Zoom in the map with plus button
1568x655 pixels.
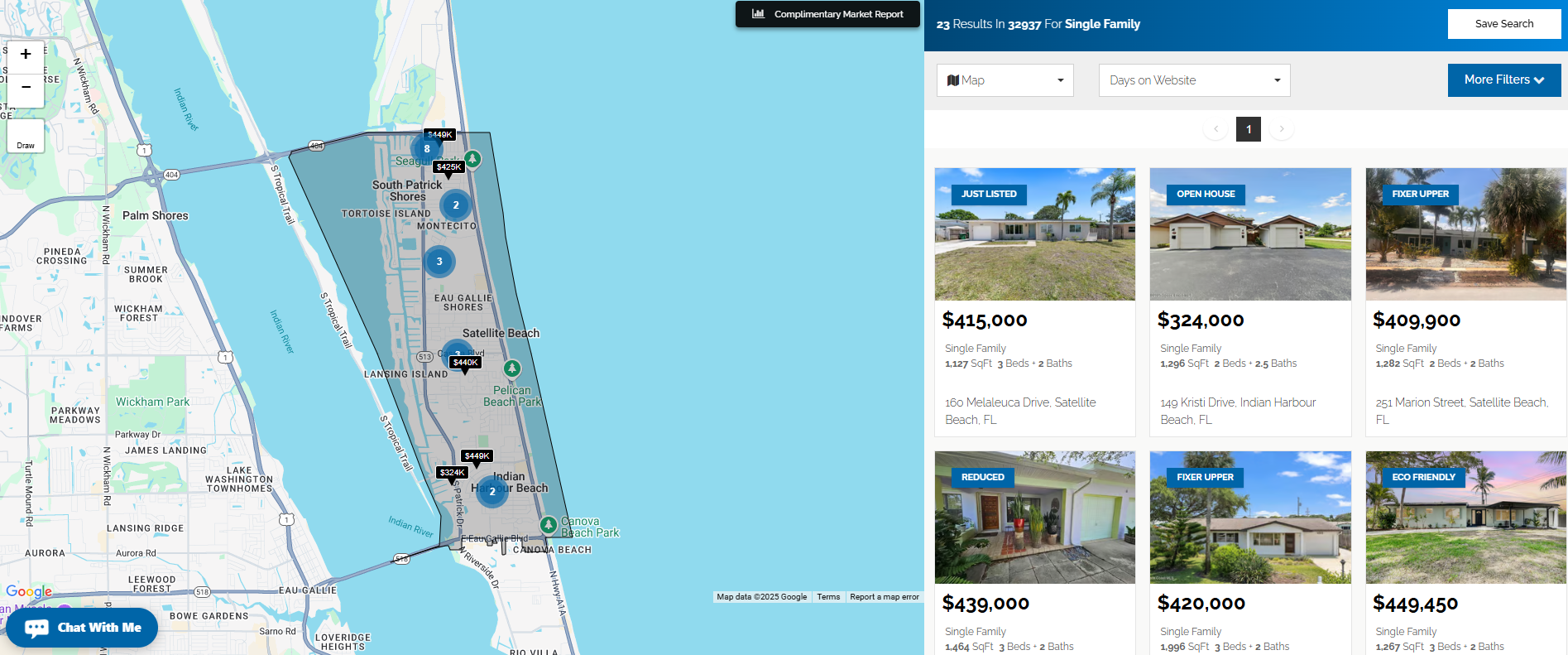pos(26,55)
